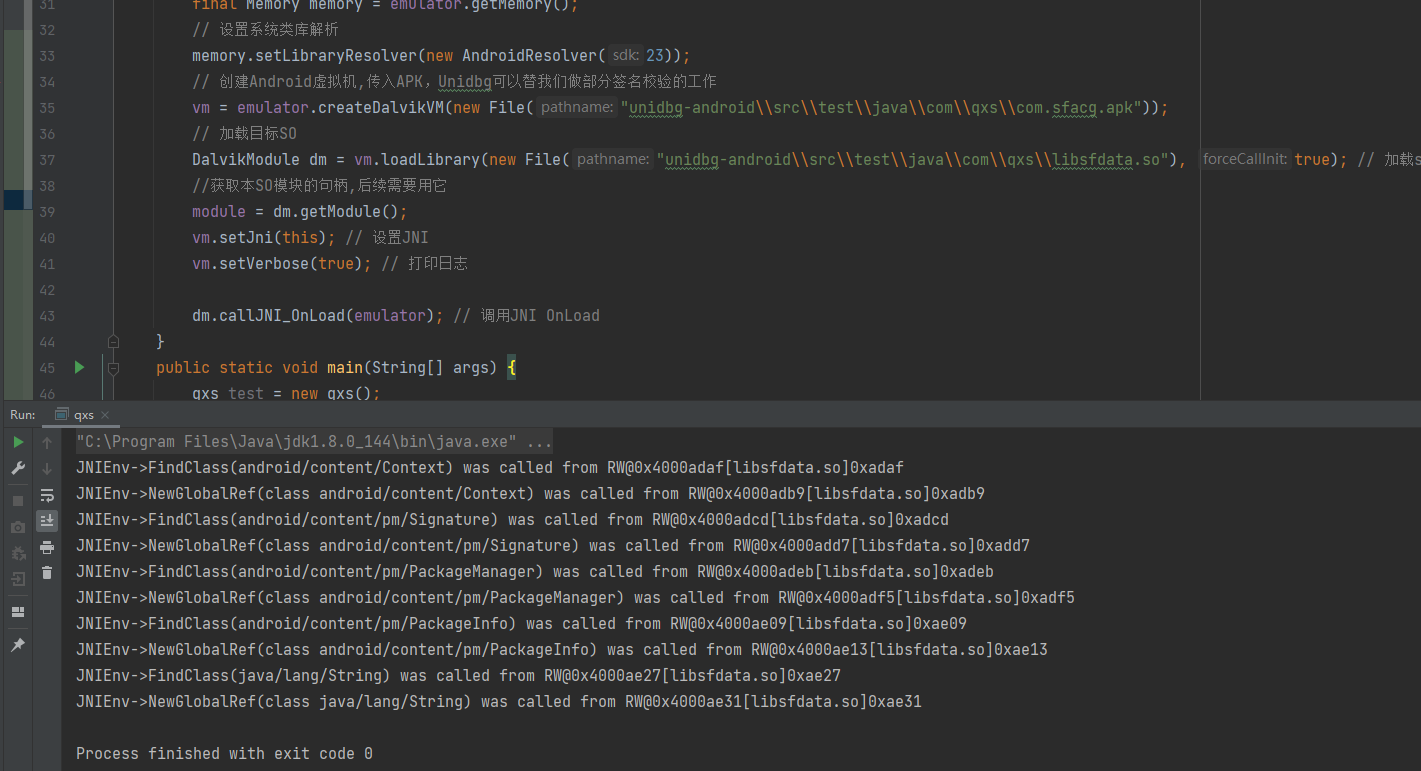The image size is (1421, 771).
Task: Jump to next message with down arrow icon
Action: pos(47,467)
